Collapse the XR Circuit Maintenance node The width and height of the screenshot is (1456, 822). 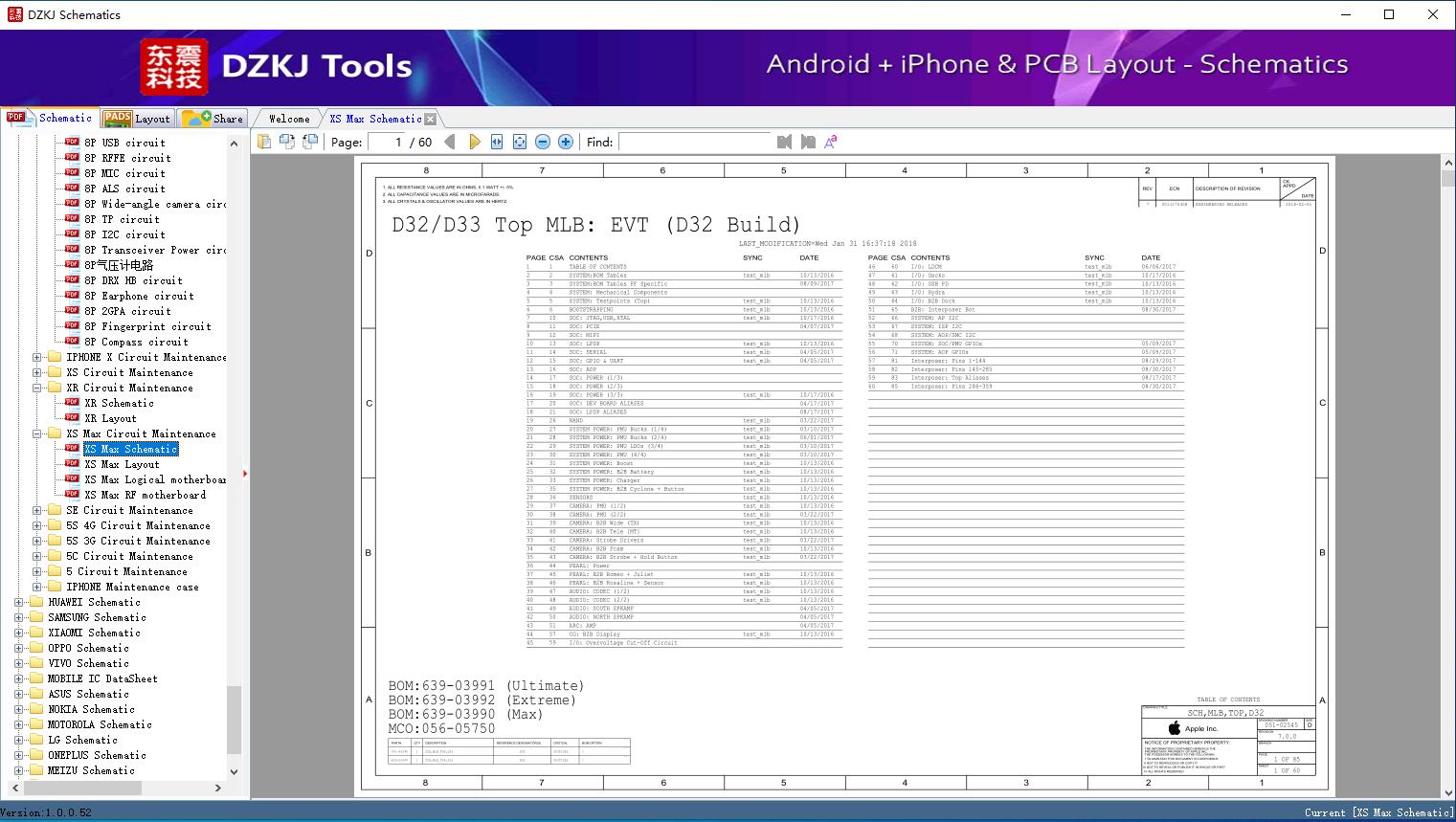pyautogui.click(x=37, y=388)
